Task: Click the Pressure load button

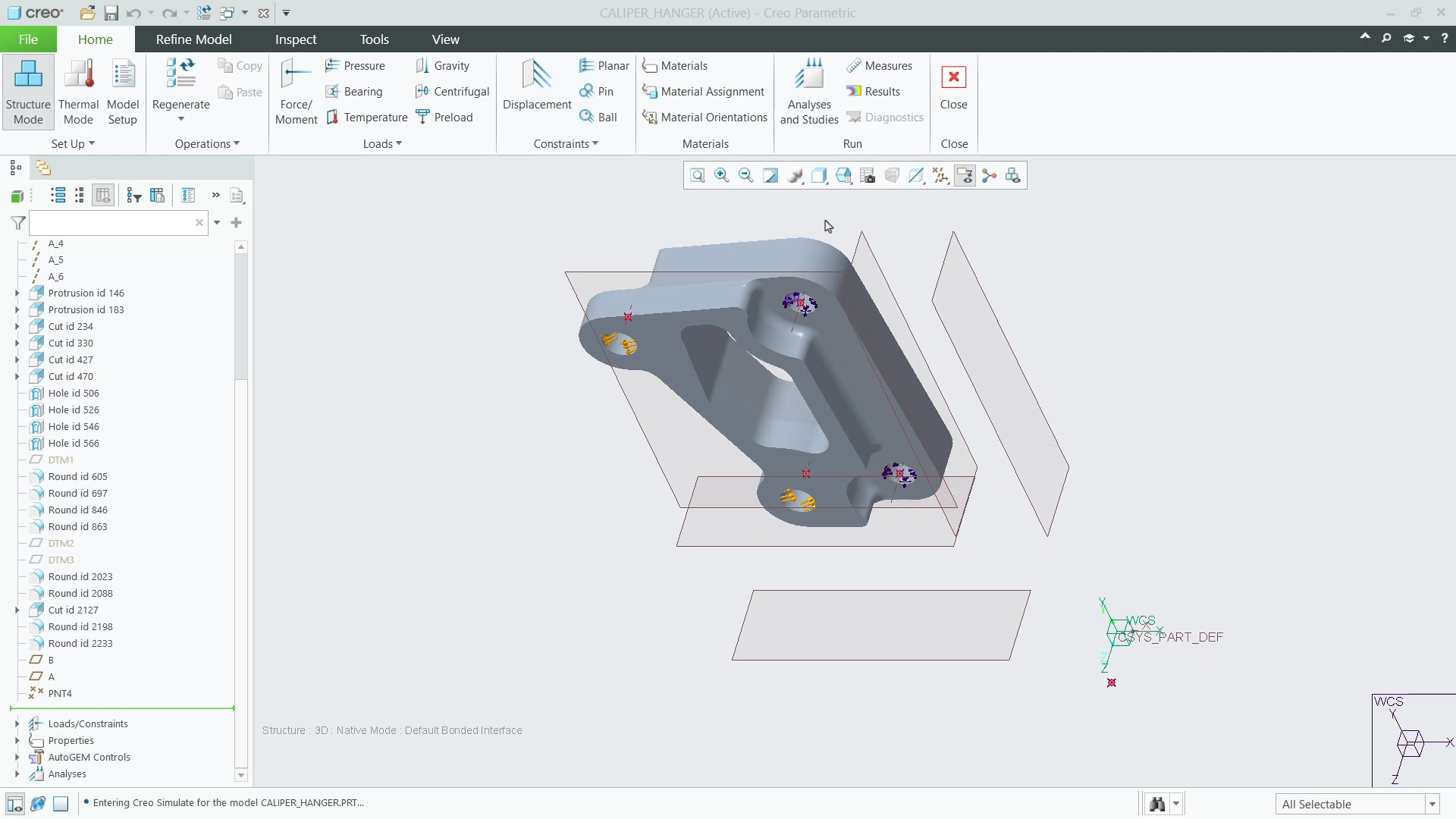Action: (x=355, y=66)
